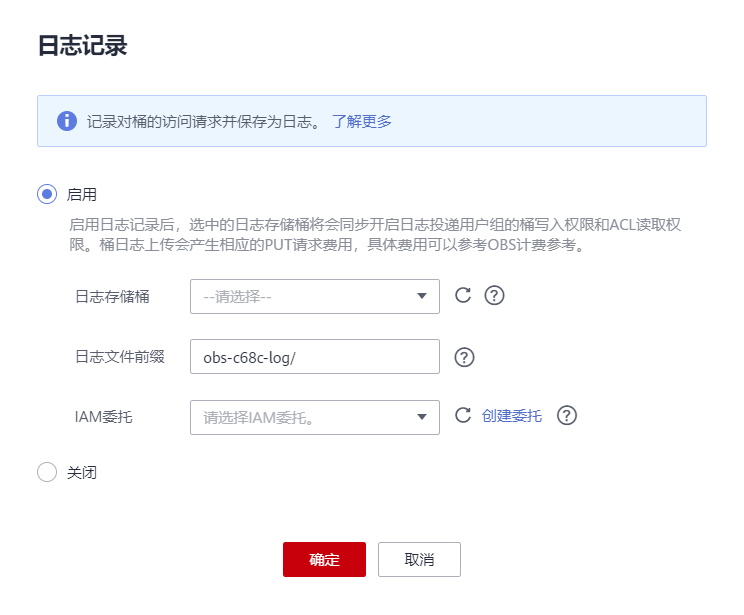
Task: Click the arrow of the 日志存储桶 dropdown
Action: click(x=422, y=296)
